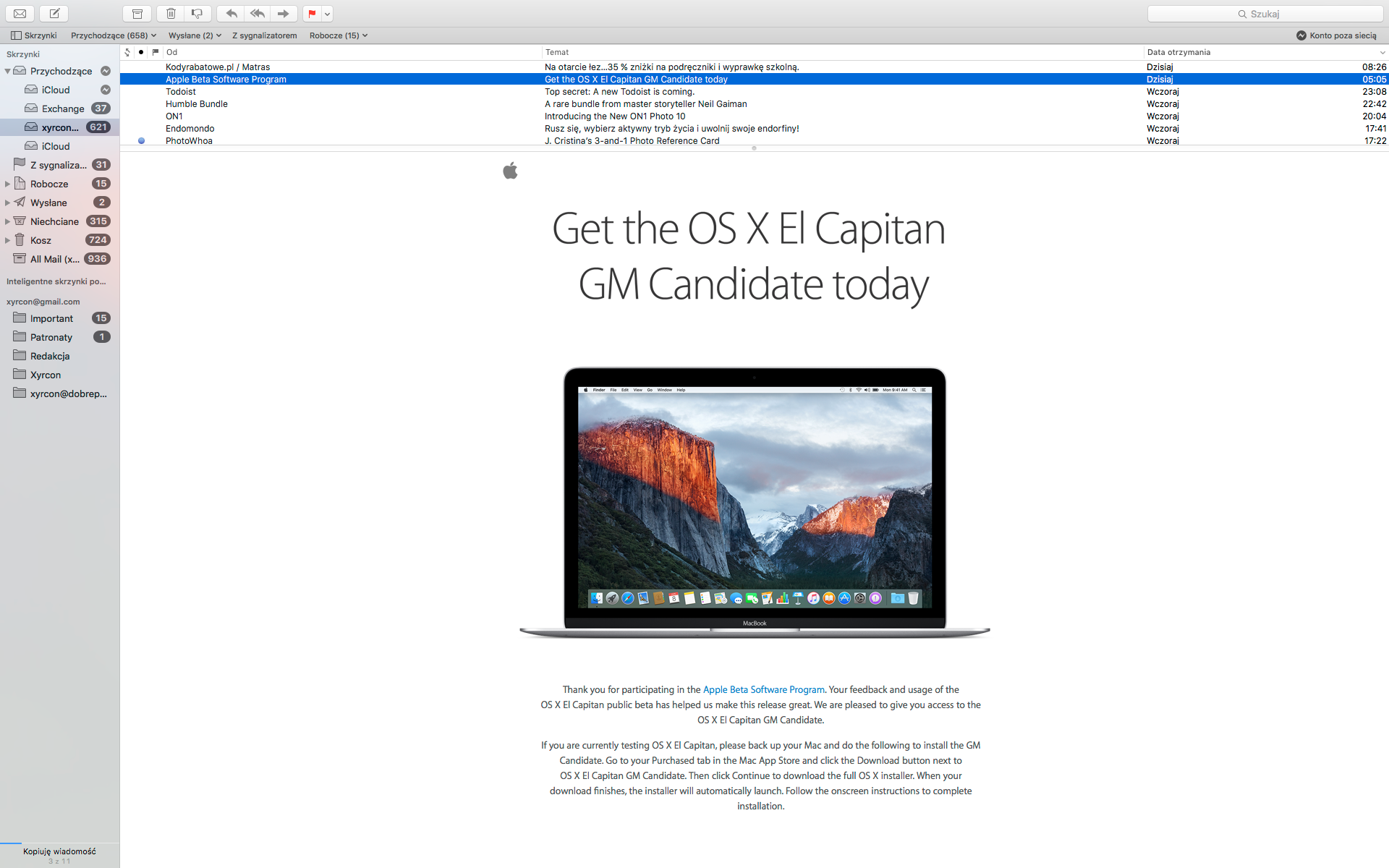Viewport: 1389px width, 868px height.
Task: Open the Wysłane mailbox in the sidebar
Action: point(59,203)
